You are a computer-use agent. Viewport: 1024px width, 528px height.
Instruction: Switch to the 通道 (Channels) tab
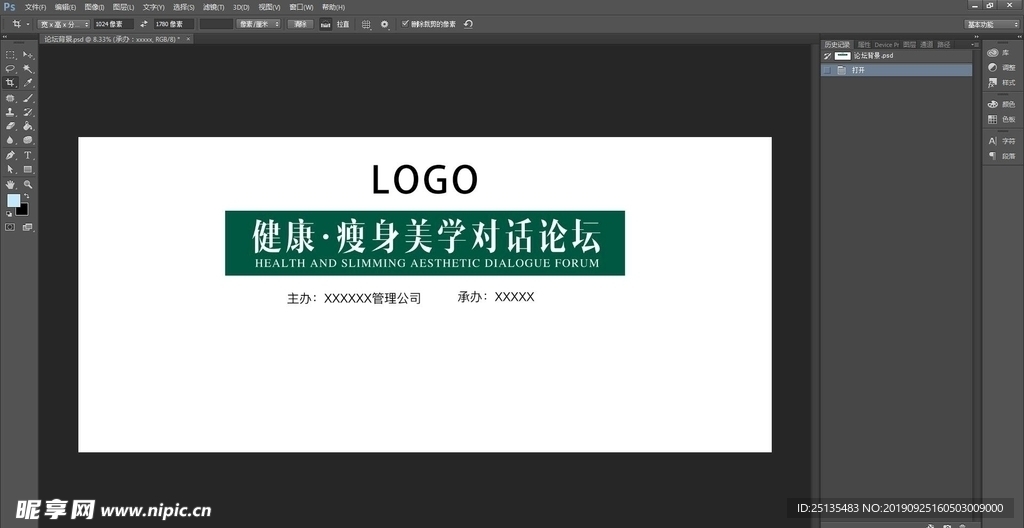tap(926, 45)
